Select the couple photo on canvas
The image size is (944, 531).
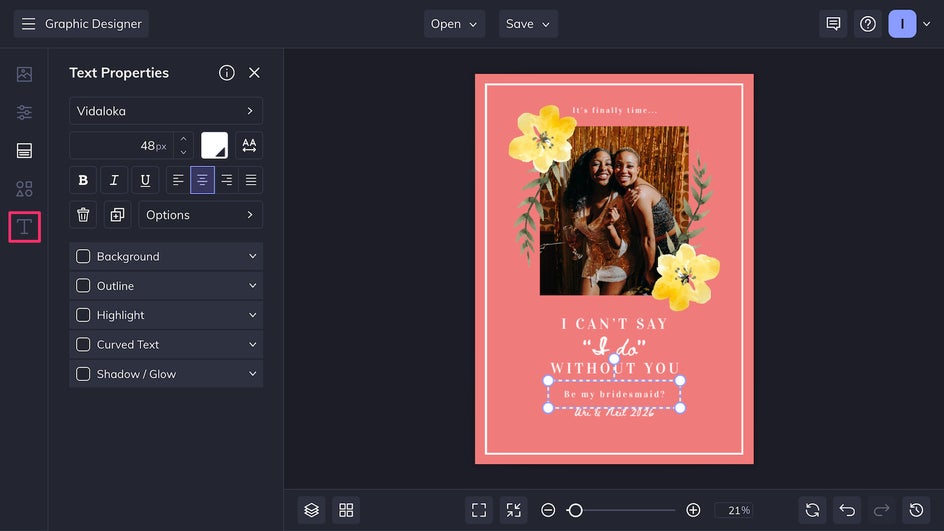tap(614, 211)
